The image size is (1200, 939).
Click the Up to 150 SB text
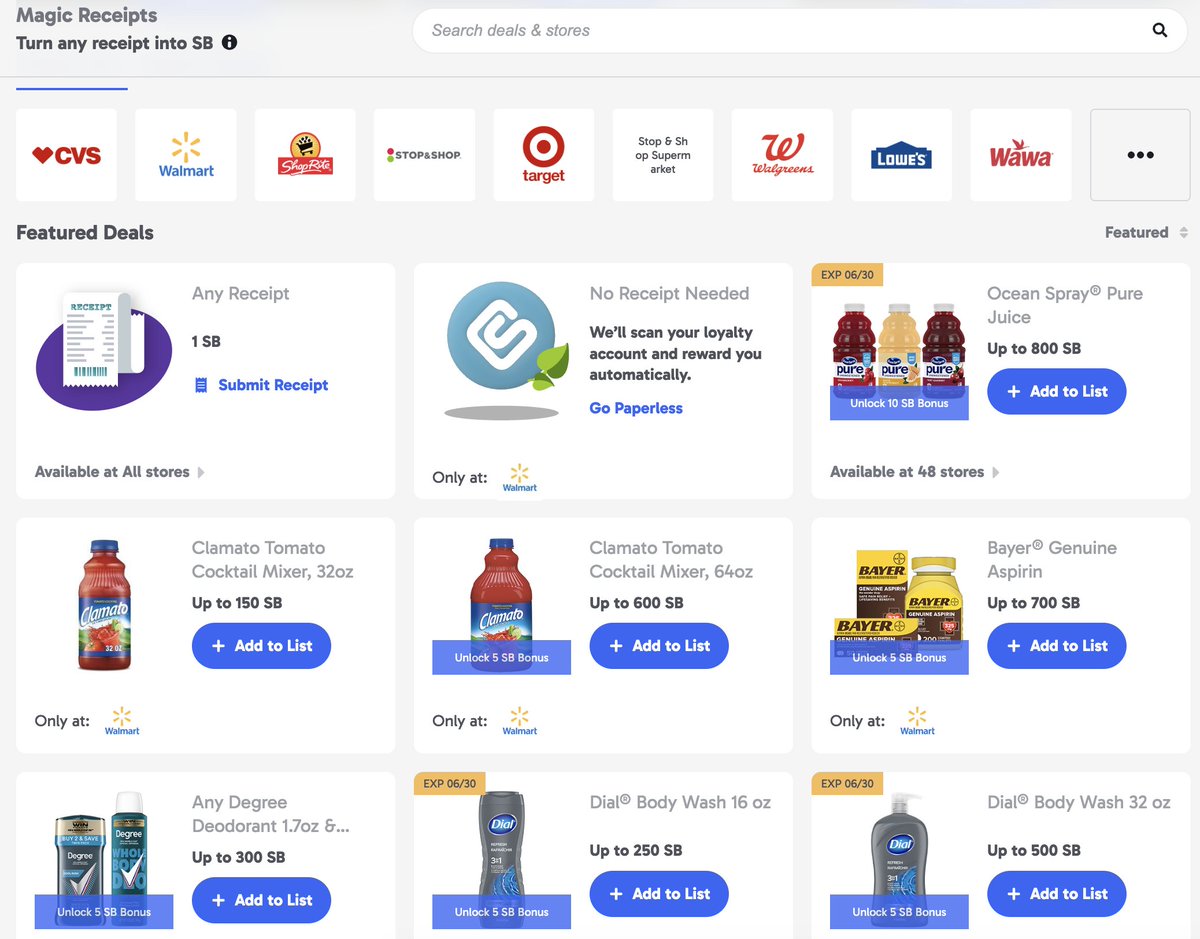[237, 602]
